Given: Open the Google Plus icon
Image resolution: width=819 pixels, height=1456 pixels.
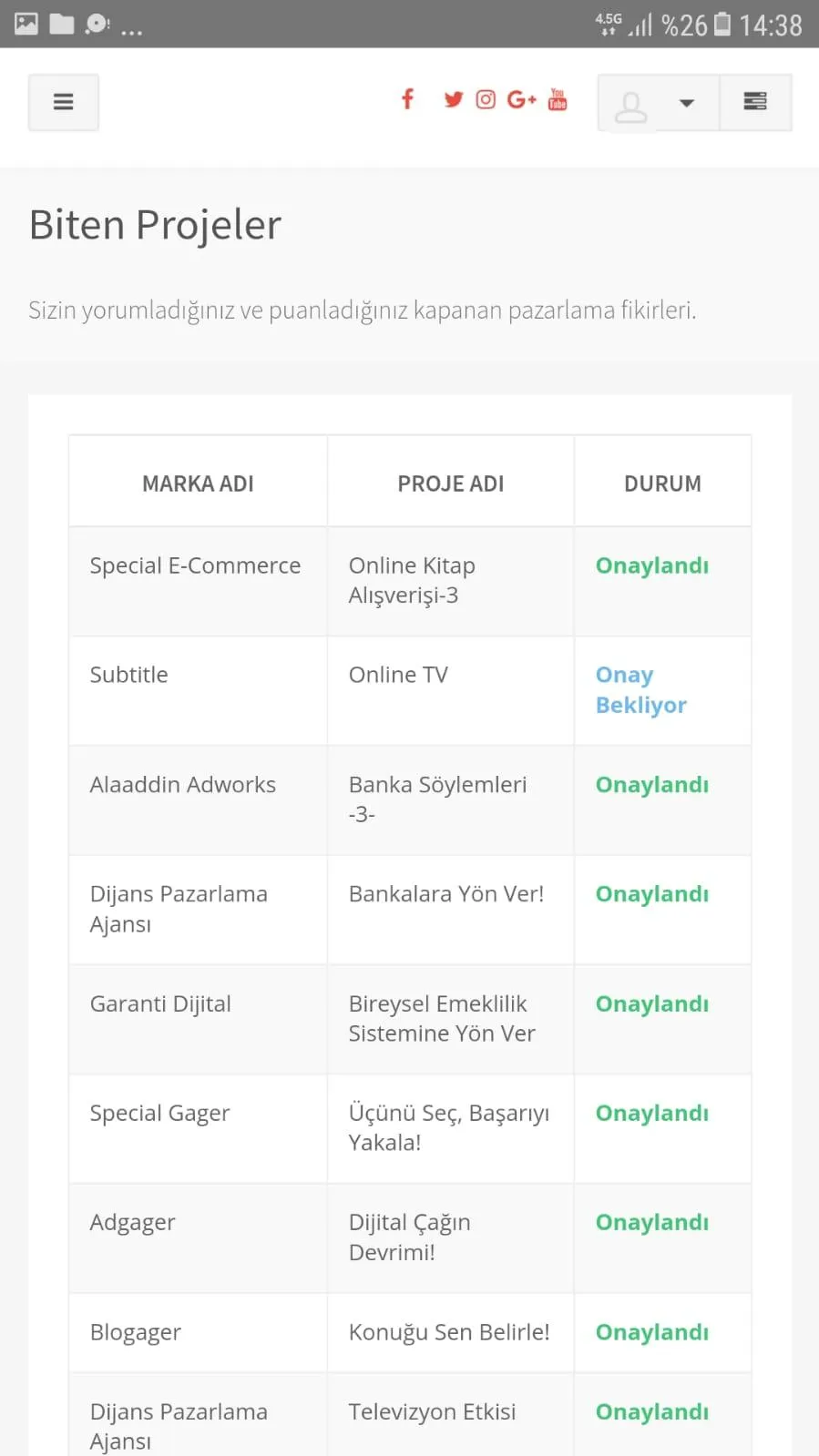Looking at the screenshot, I should pos(521,99).
